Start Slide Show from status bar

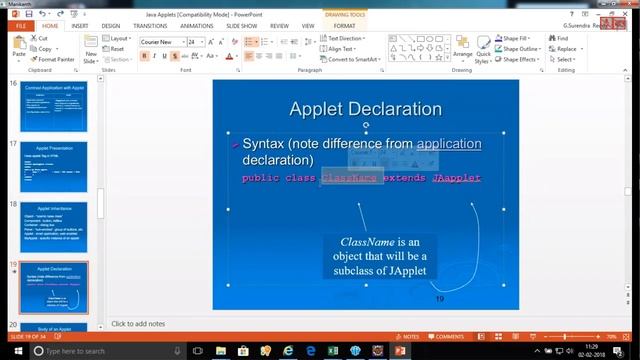533,336
